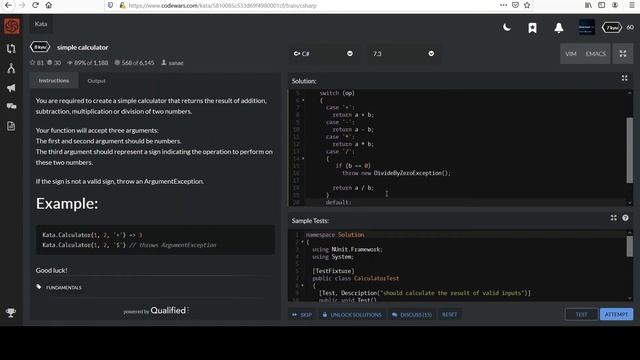640x360 pixels.
Task: Reload the browser page
Action: pyautogui.click(x=36, y=5)
